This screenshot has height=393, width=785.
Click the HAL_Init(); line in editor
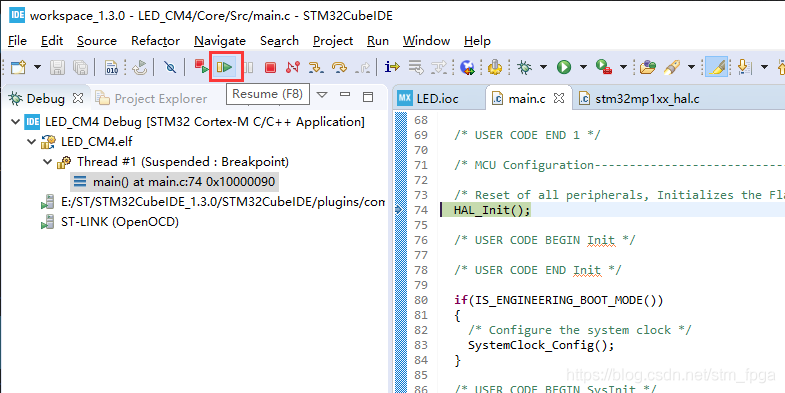492,210
